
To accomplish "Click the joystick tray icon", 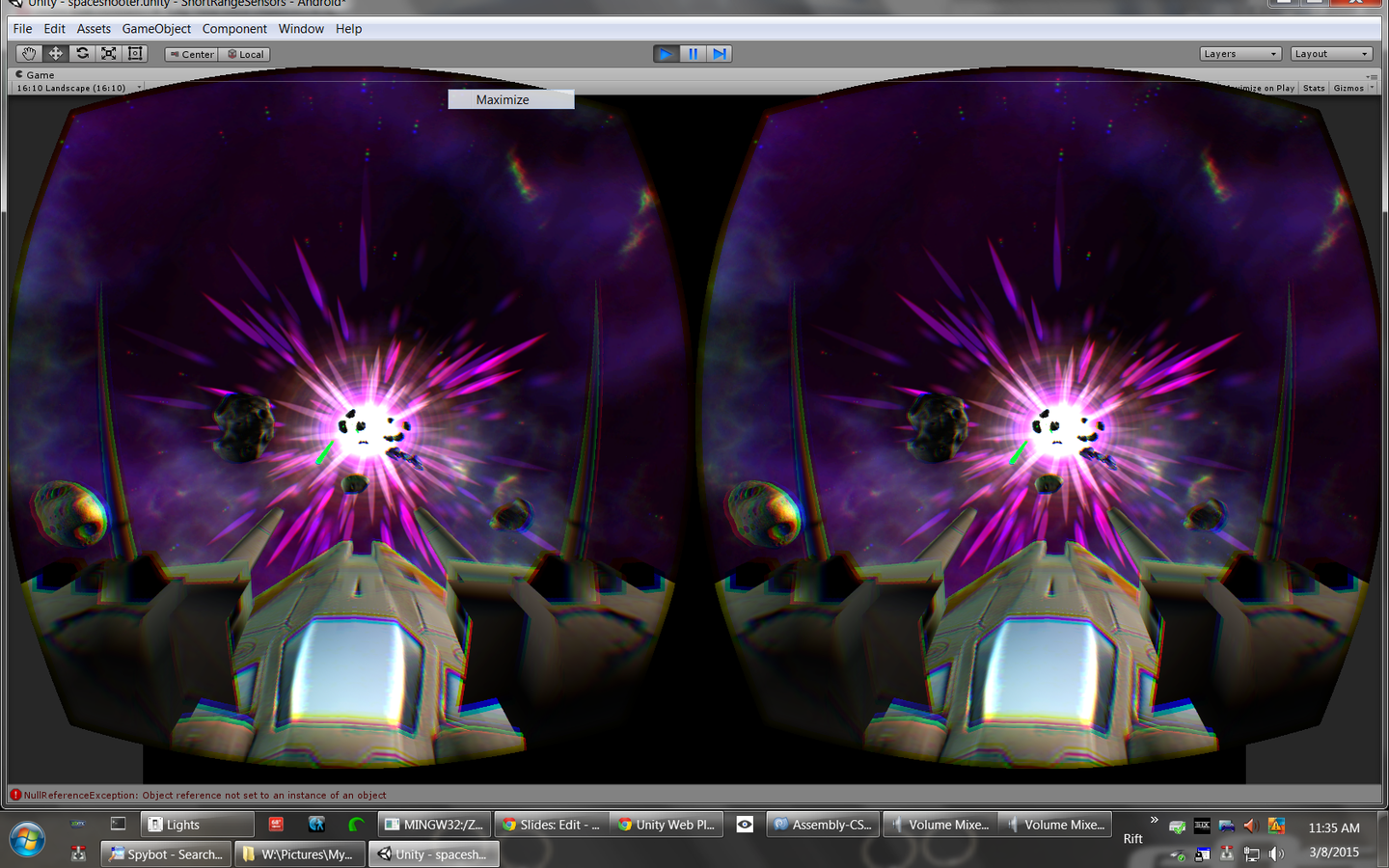I will click(x=1226, y=854).
